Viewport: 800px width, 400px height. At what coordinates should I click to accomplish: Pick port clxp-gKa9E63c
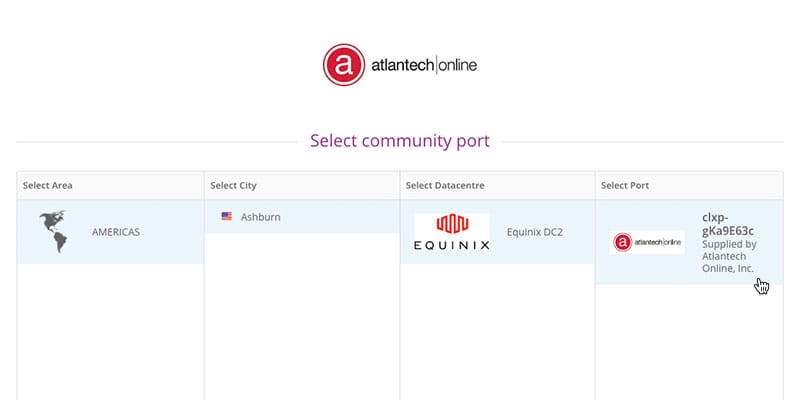(x=728, y=224)
